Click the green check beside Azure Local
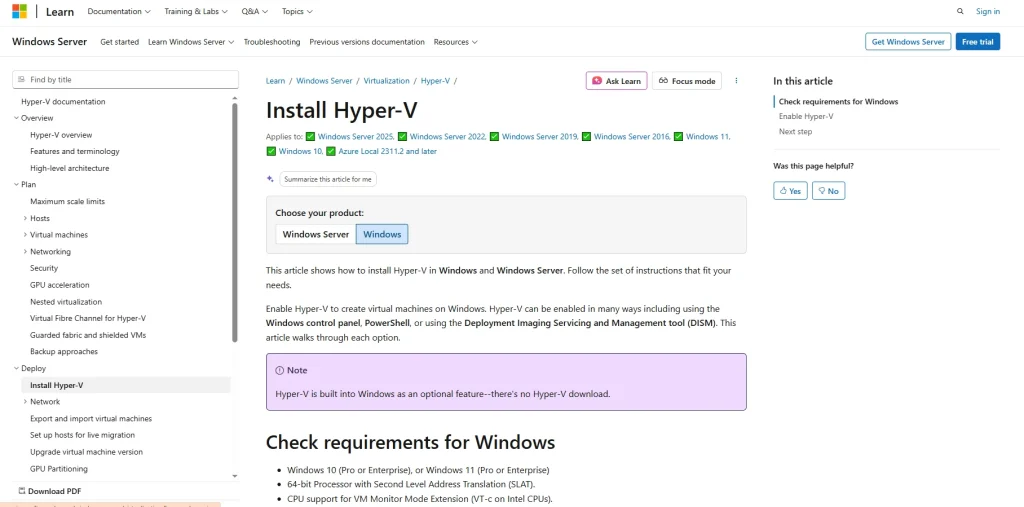Image resolution: width=1024 pixels, height=507 pixels. point(331,151)
